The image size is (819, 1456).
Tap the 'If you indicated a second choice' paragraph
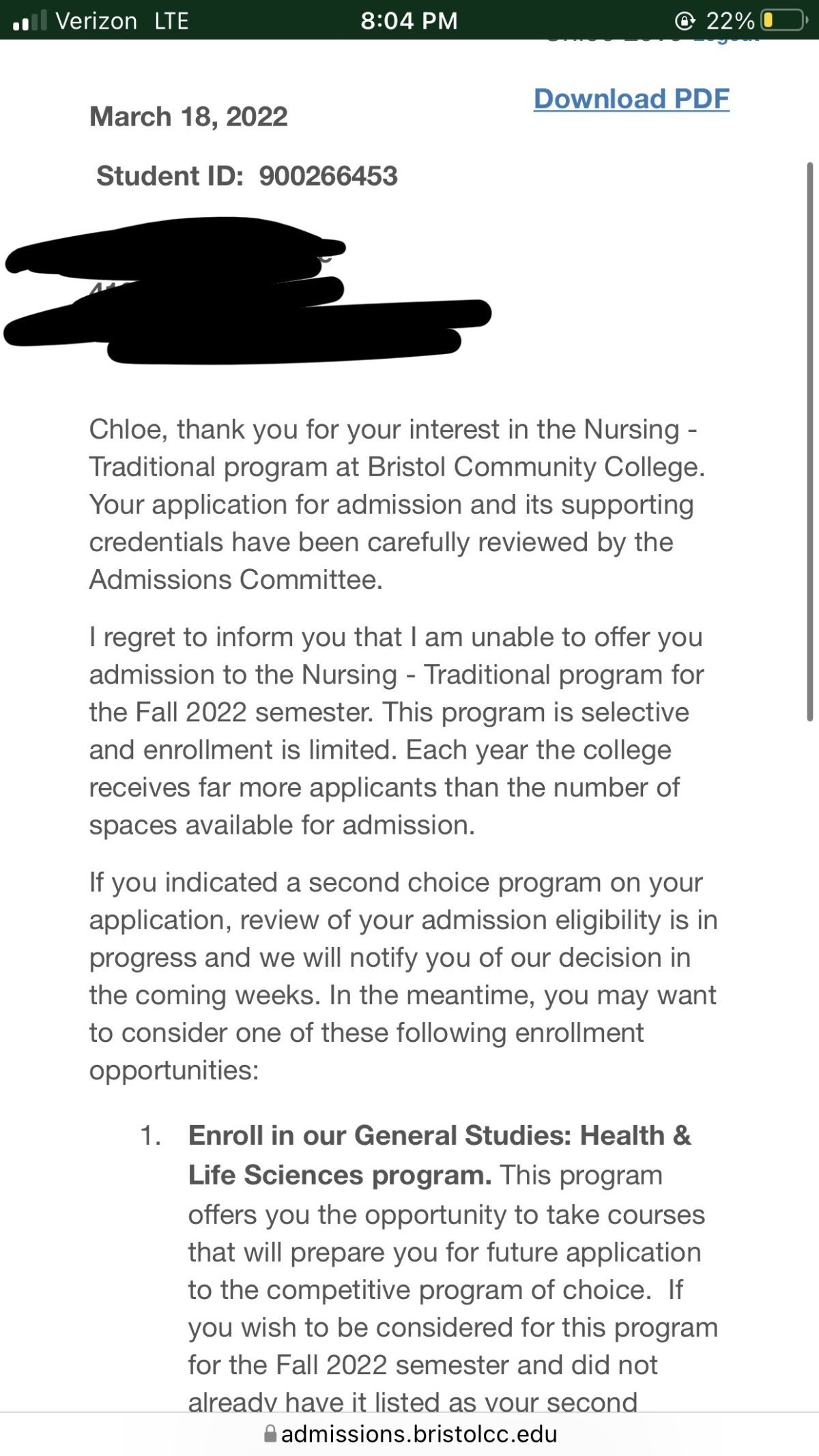[x=403, y=976]
